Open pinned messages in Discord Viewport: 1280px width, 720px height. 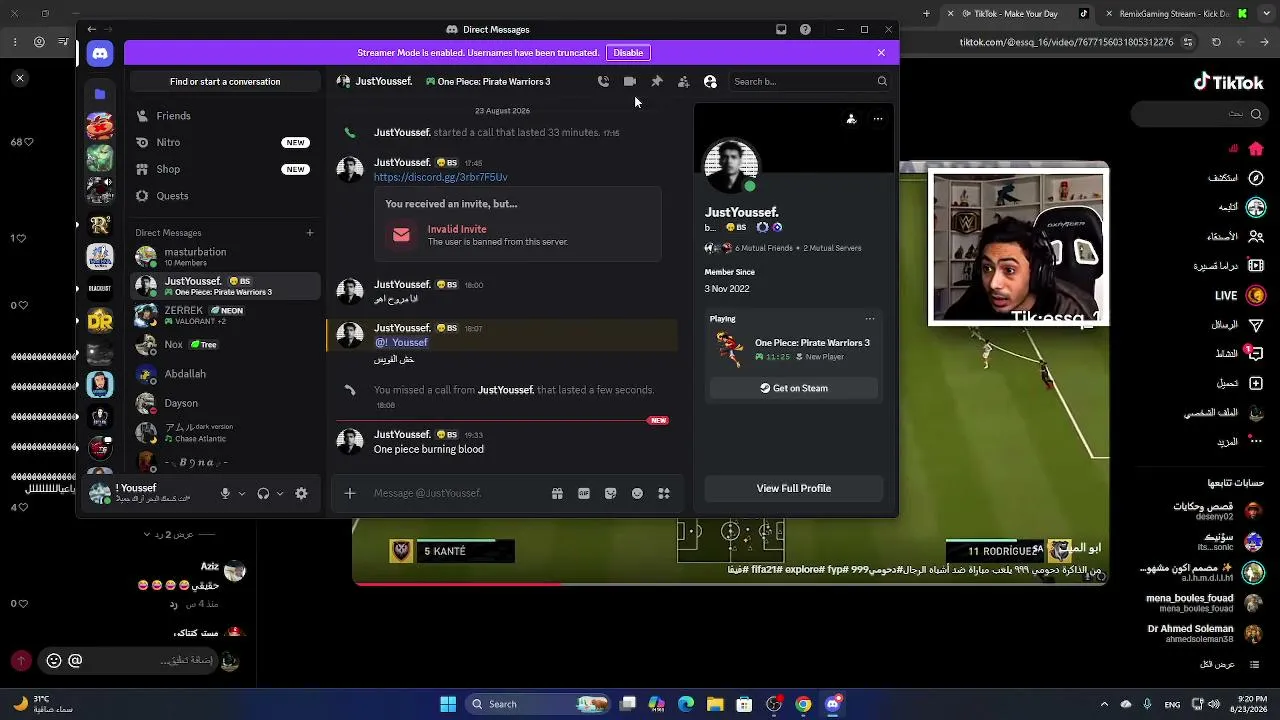pos(657,82)
